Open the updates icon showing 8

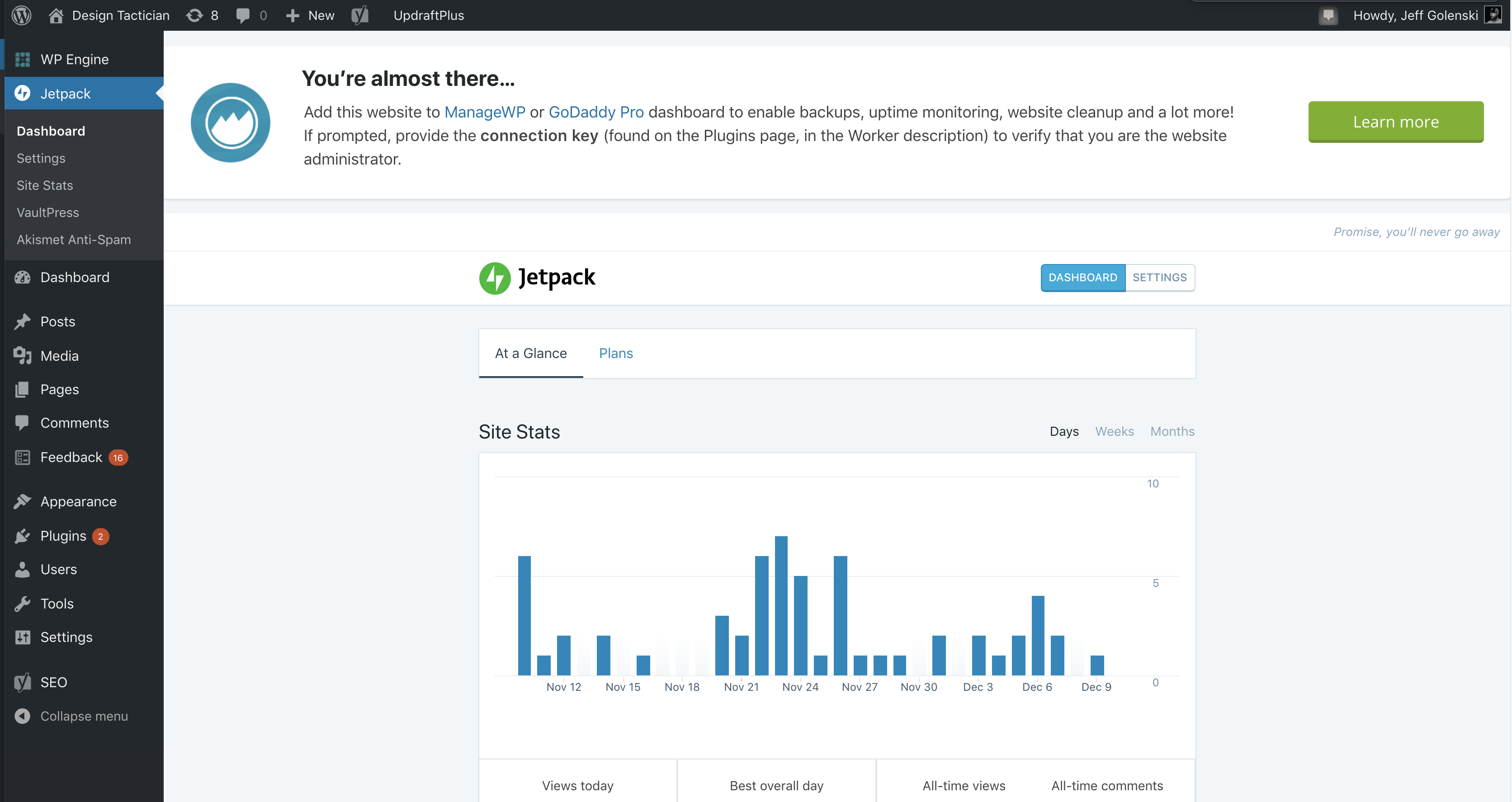pyautogui.click(x=194, y=15)
